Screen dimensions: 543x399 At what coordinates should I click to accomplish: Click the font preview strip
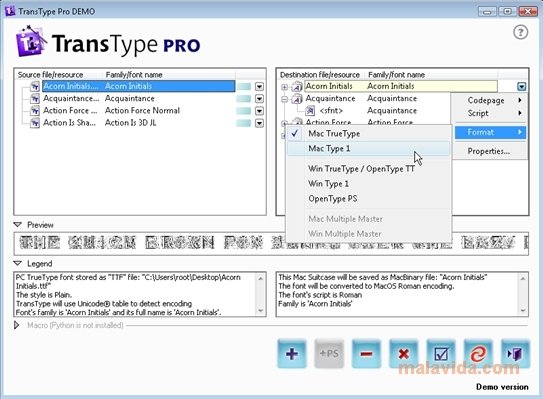pos(271,244)
